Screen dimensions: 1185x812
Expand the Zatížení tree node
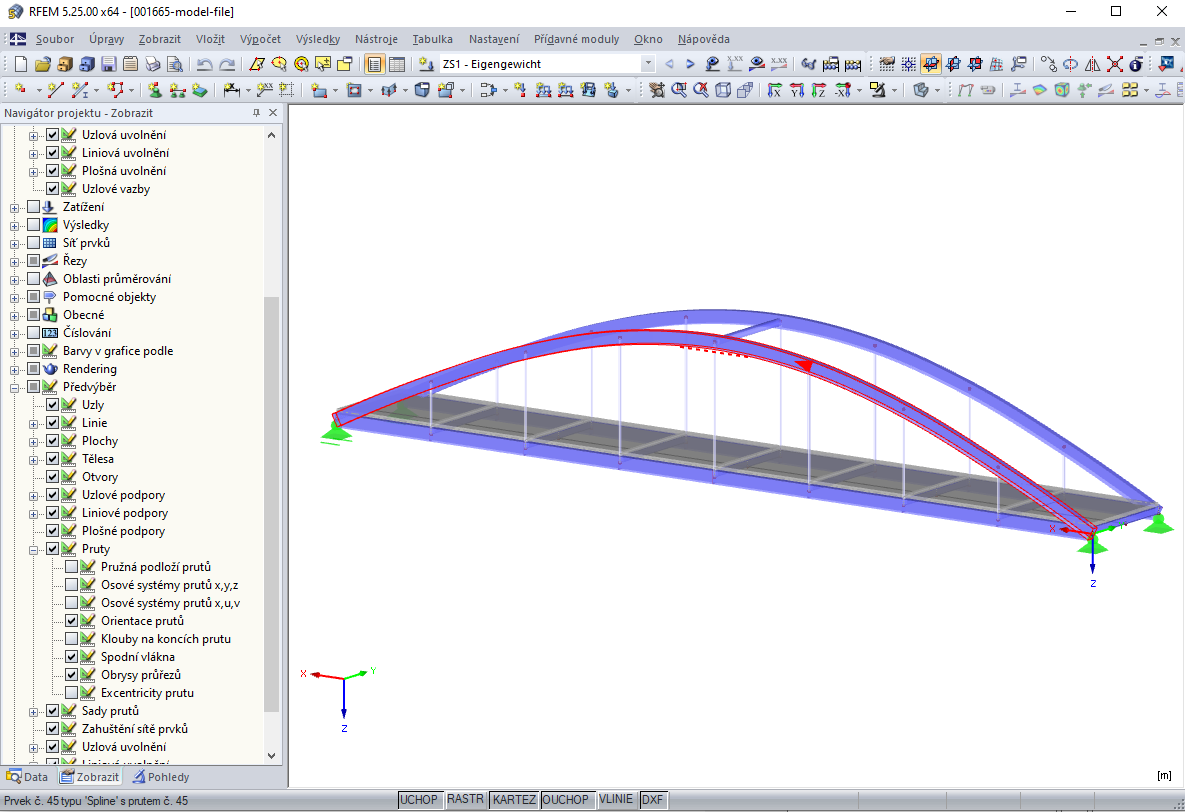(x=14, y=207)
